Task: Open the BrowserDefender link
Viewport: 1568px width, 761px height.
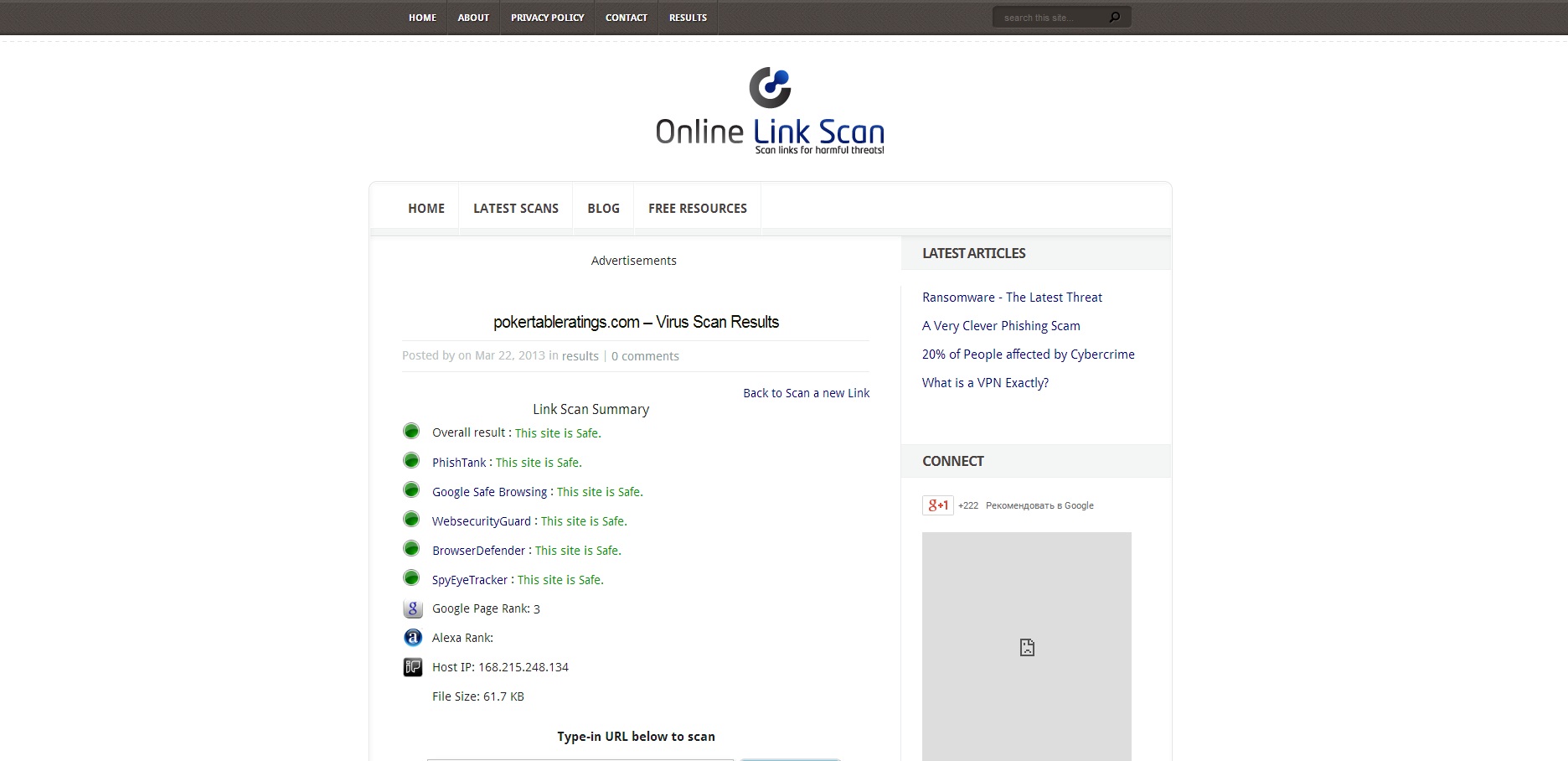Action: (478, 551)
